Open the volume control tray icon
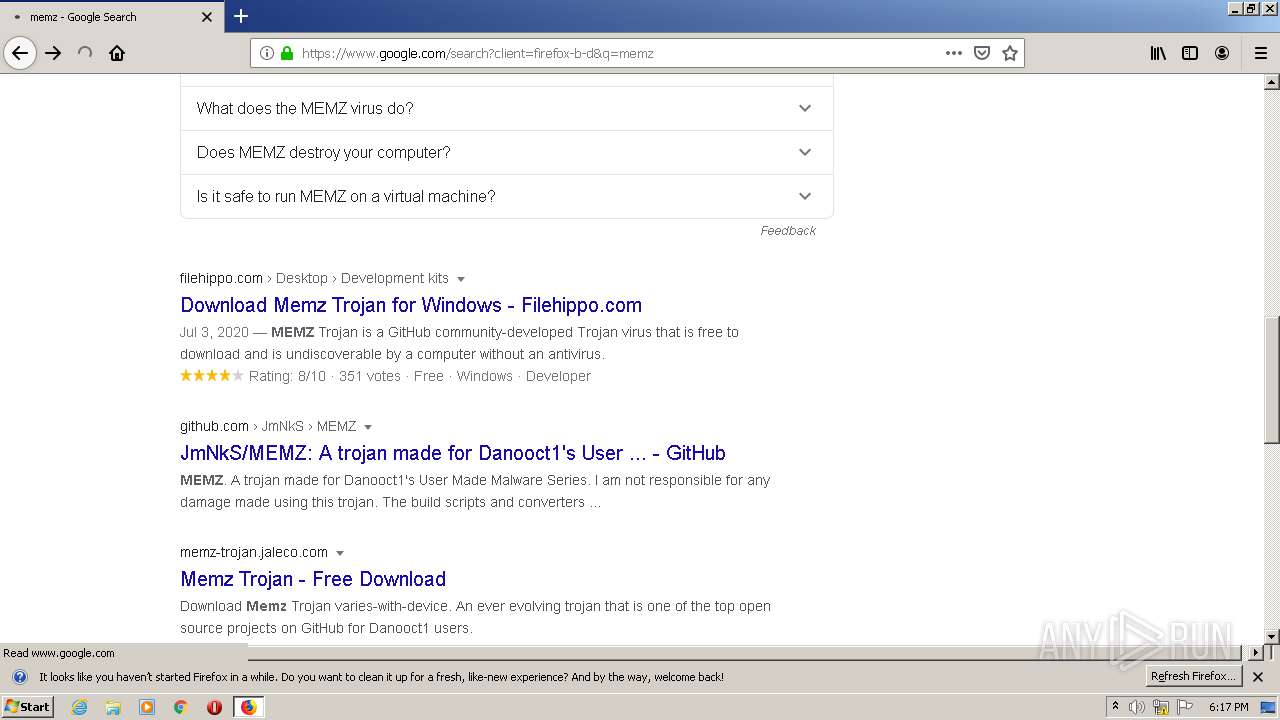 tap(1137, 707)
